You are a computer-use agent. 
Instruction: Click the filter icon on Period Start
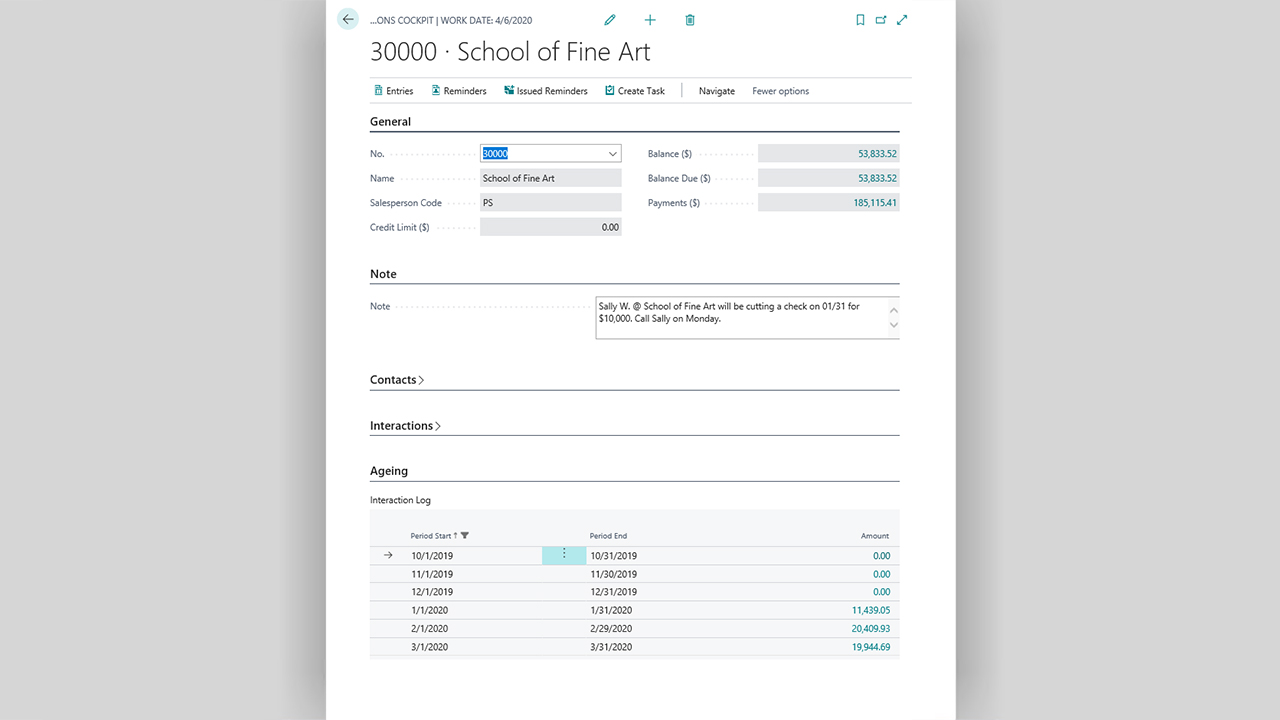pos(465,536)
